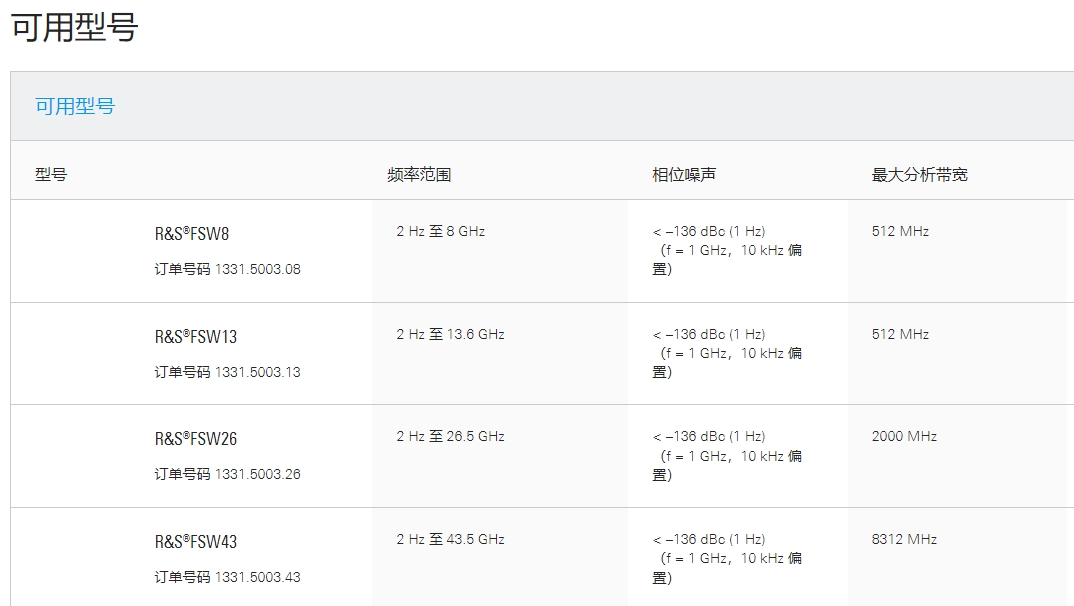Viewport: 1074px width, 606px height.
Task: Open the R&S FSW8 model link
Action: (x=192, y=233)
